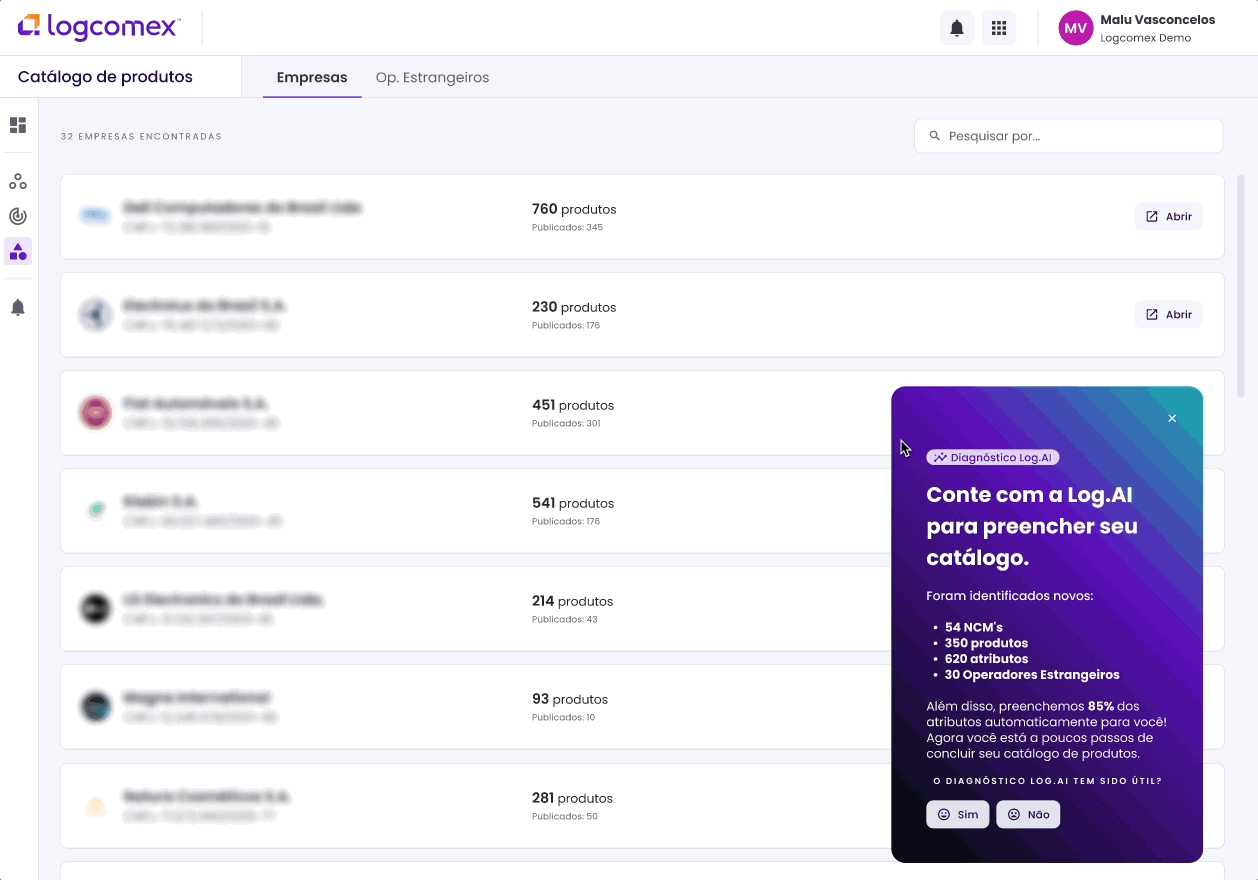This screenshot has height=880, width=1258.
Task: Switch to the Op. Estrangeiros tab
Action: (x=432, y=77)
